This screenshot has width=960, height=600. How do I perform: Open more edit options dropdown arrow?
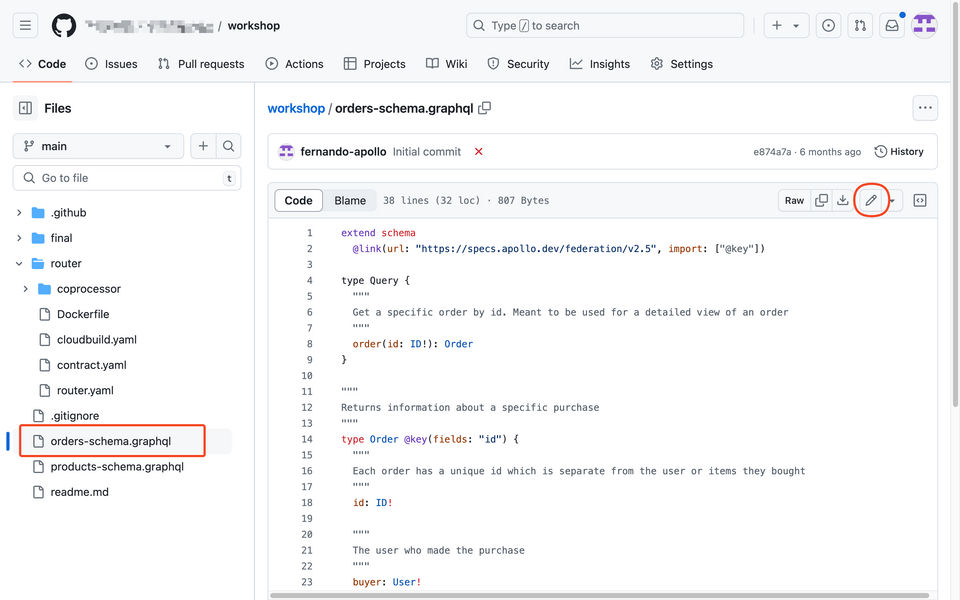[893, 200]
